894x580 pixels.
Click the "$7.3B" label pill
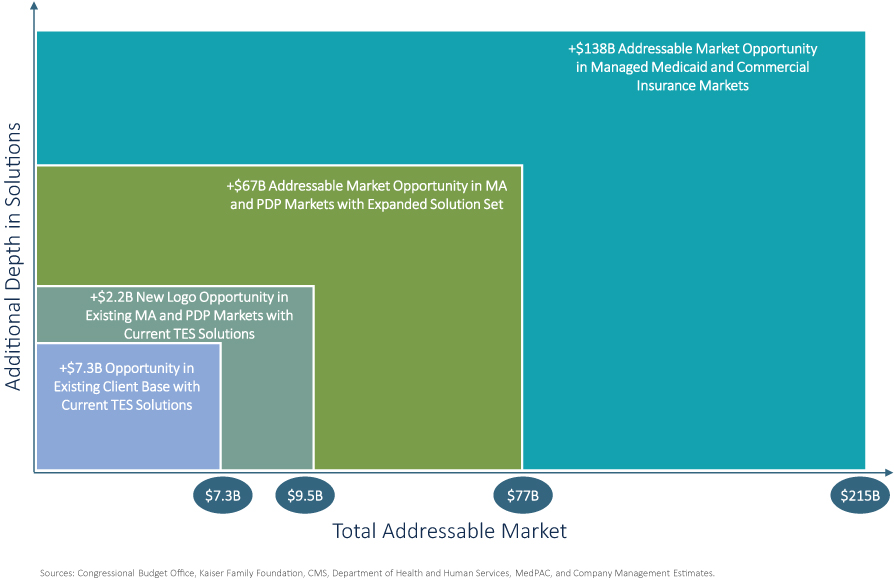tap(222, 495)
